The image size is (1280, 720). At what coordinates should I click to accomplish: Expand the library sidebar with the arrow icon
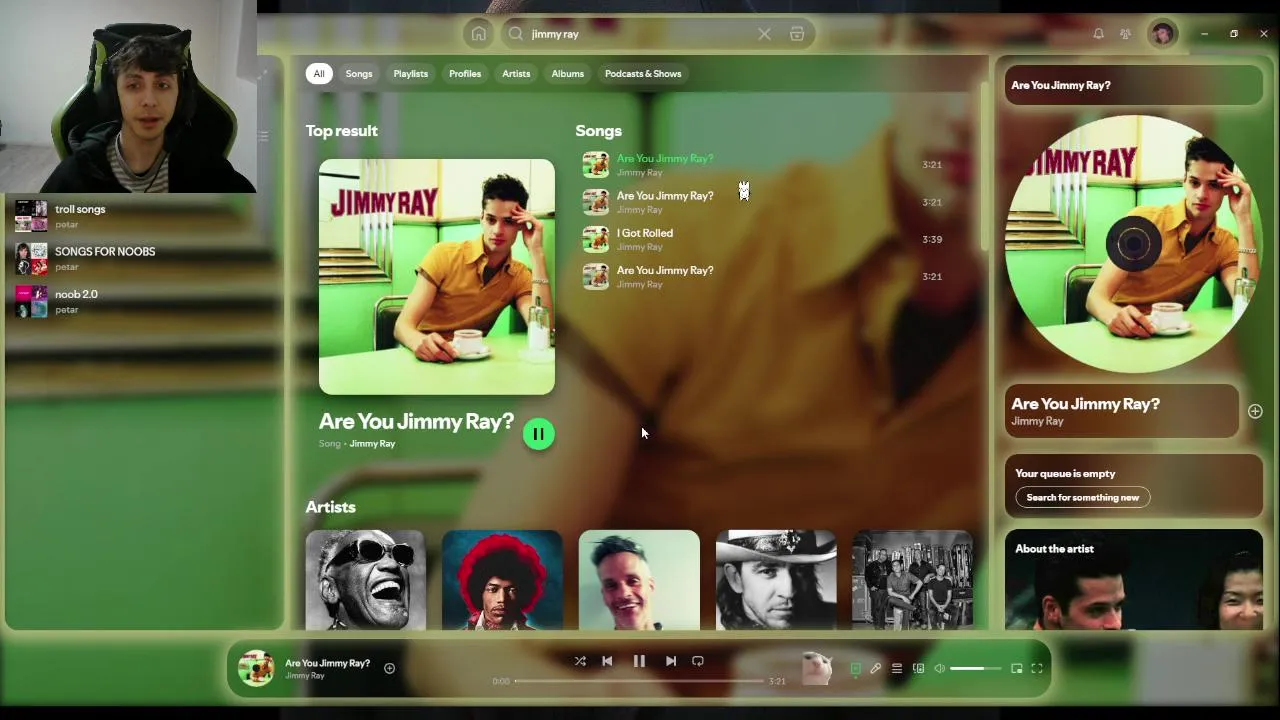(x=264, y=74)
